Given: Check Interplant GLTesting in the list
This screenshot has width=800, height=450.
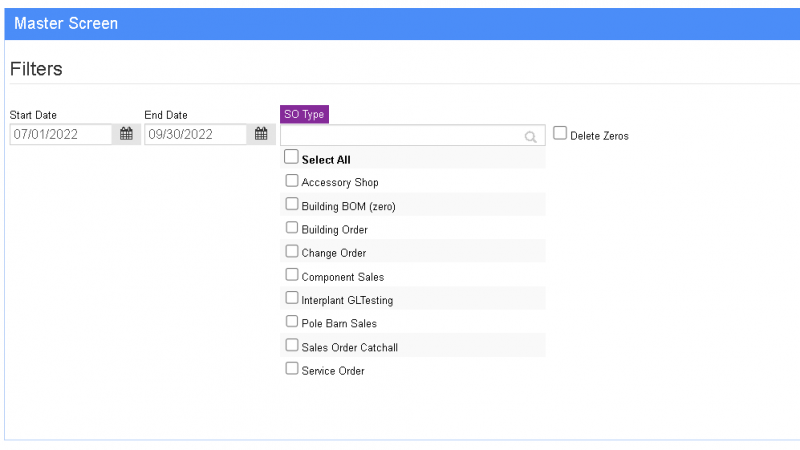Looking at the screenshot, I should pos(291,298).
